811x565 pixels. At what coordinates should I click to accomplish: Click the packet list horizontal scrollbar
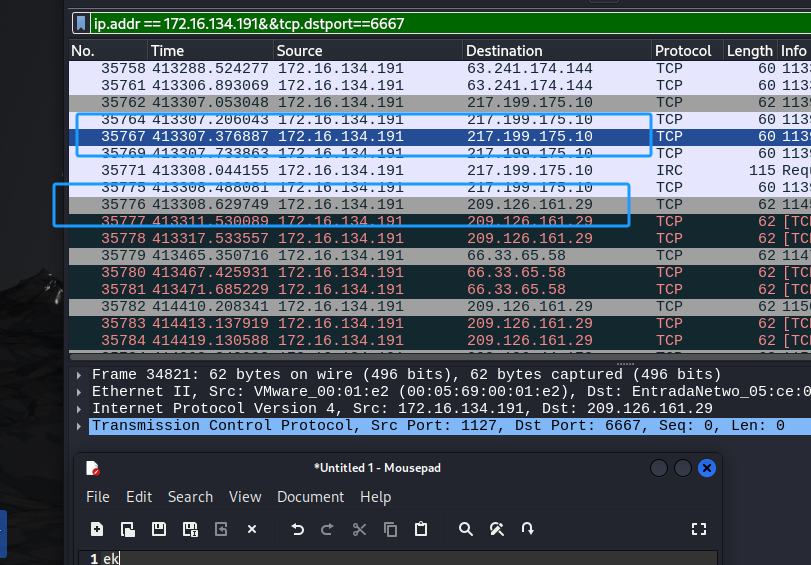[440, 356]
